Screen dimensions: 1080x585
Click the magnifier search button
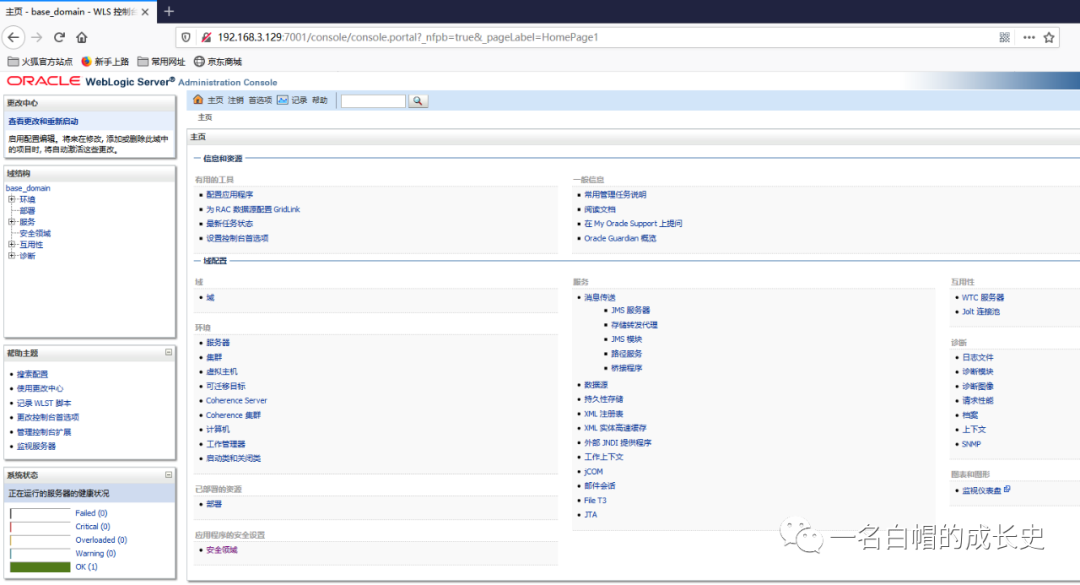[417, 101]
